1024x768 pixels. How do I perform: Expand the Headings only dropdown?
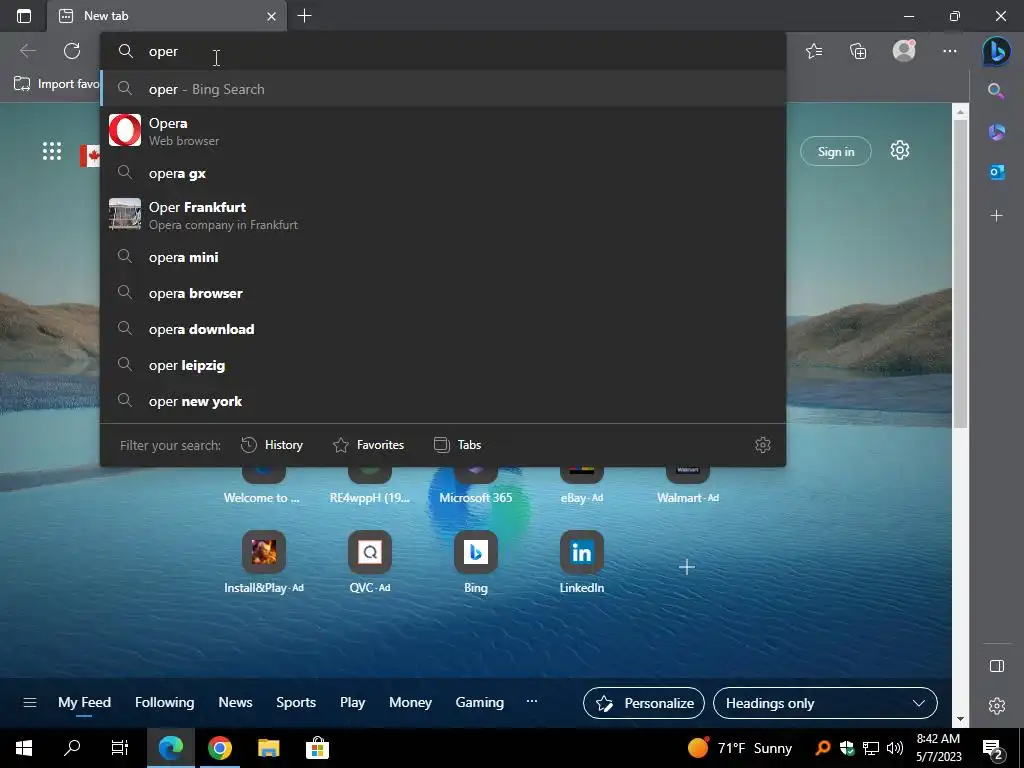coord(825,703)
